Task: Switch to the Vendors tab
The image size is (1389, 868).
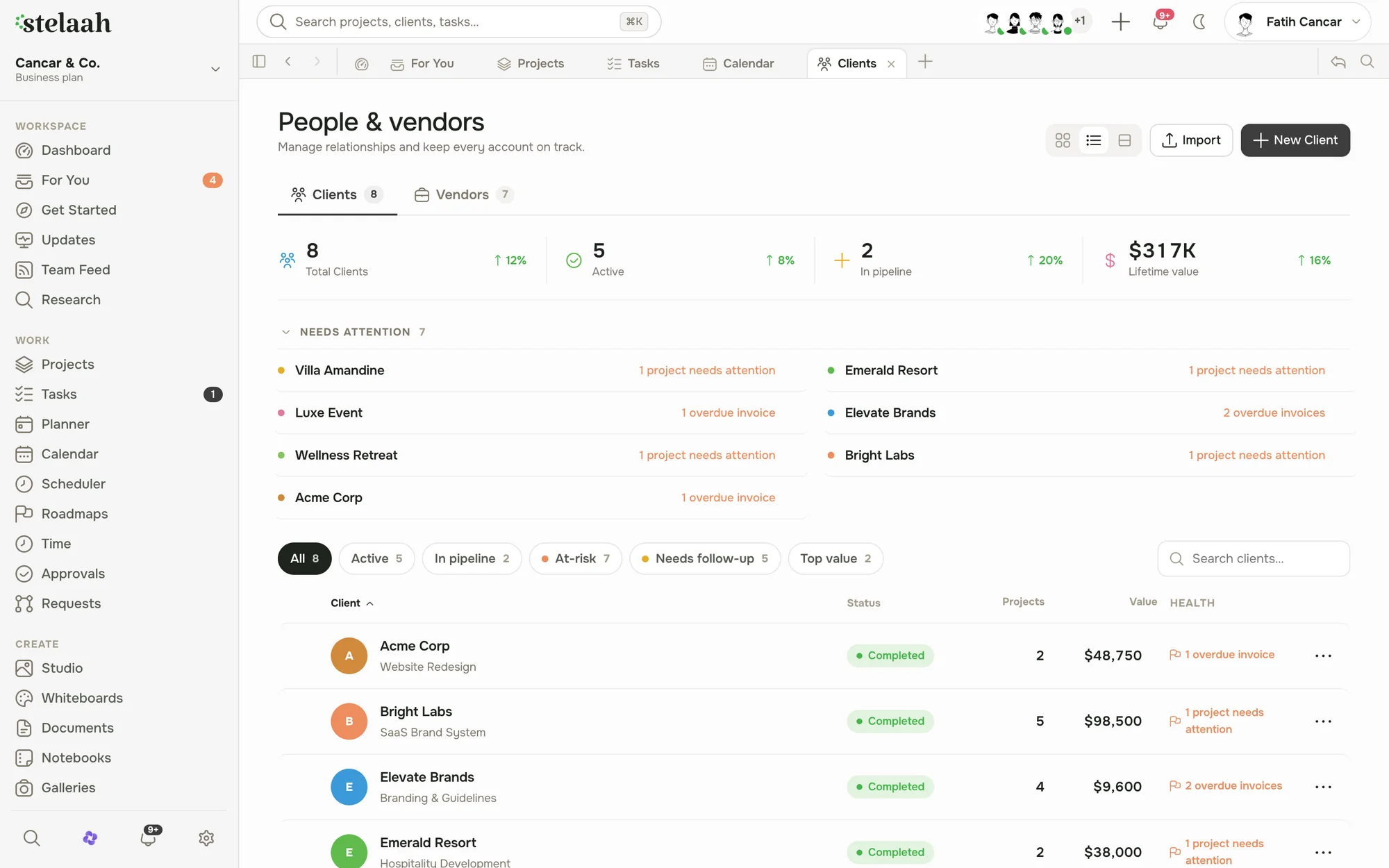Action: [x=464, y=194]
